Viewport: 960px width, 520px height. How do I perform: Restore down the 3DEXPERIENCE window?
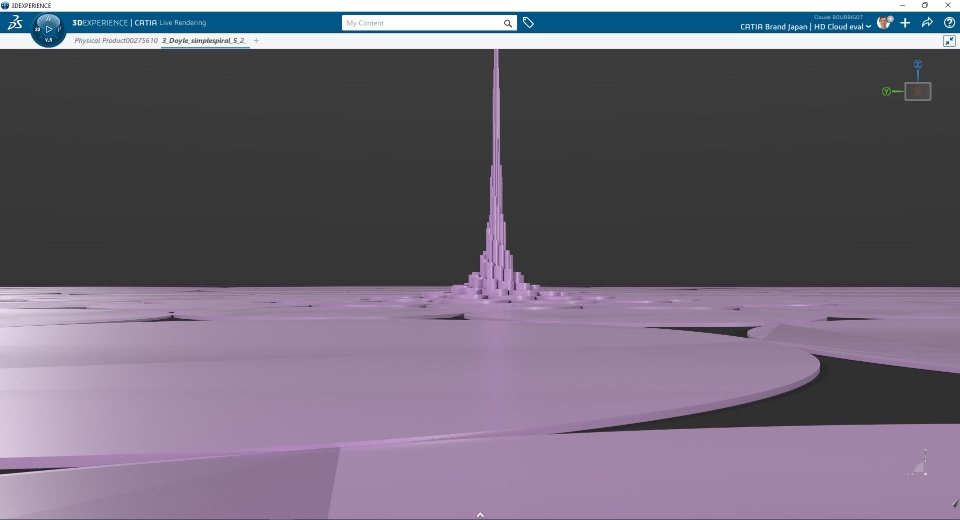click(x=924, y=6)
